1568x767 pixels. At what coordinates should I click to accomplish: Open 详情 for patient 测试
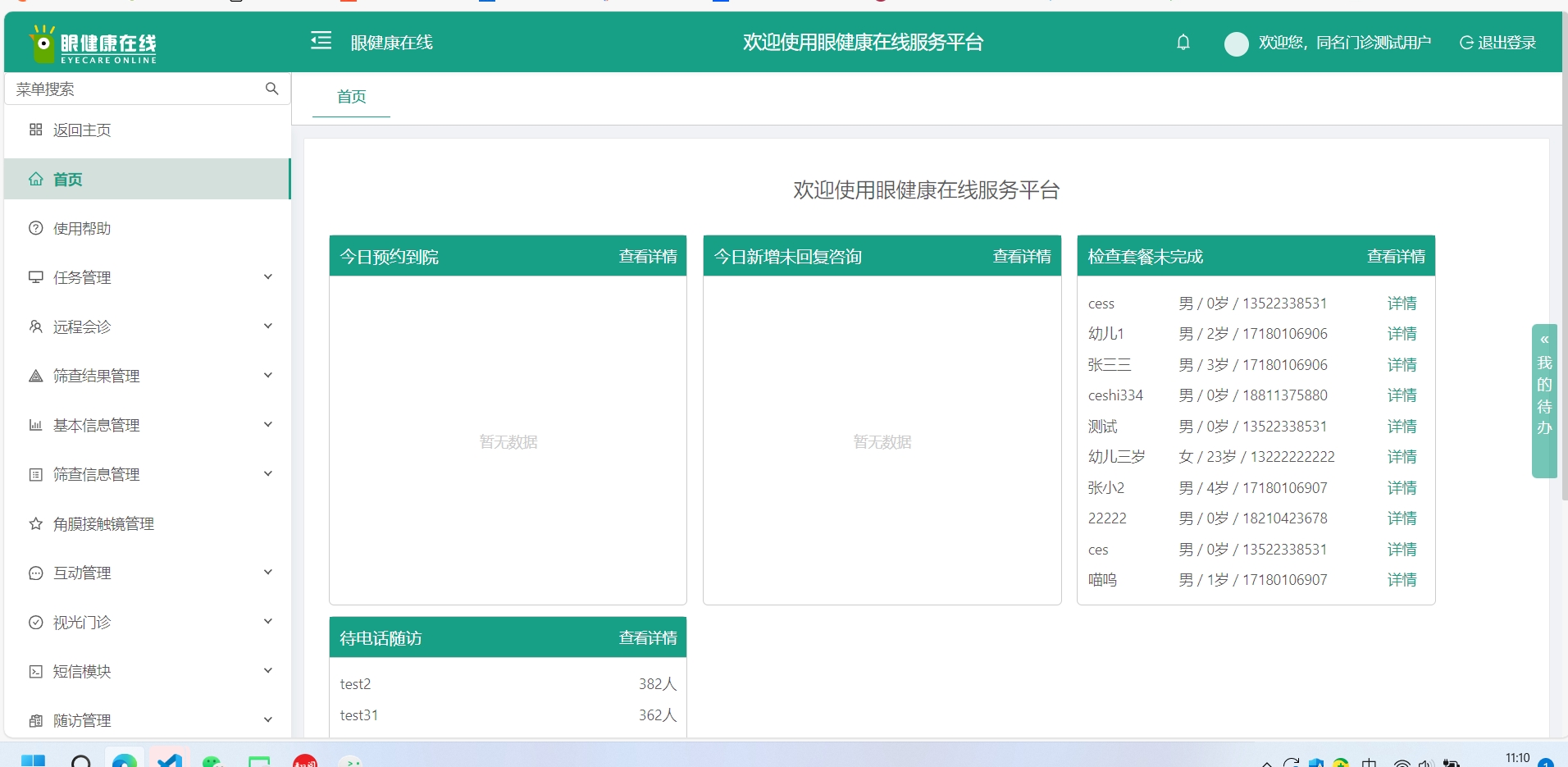1402,427
